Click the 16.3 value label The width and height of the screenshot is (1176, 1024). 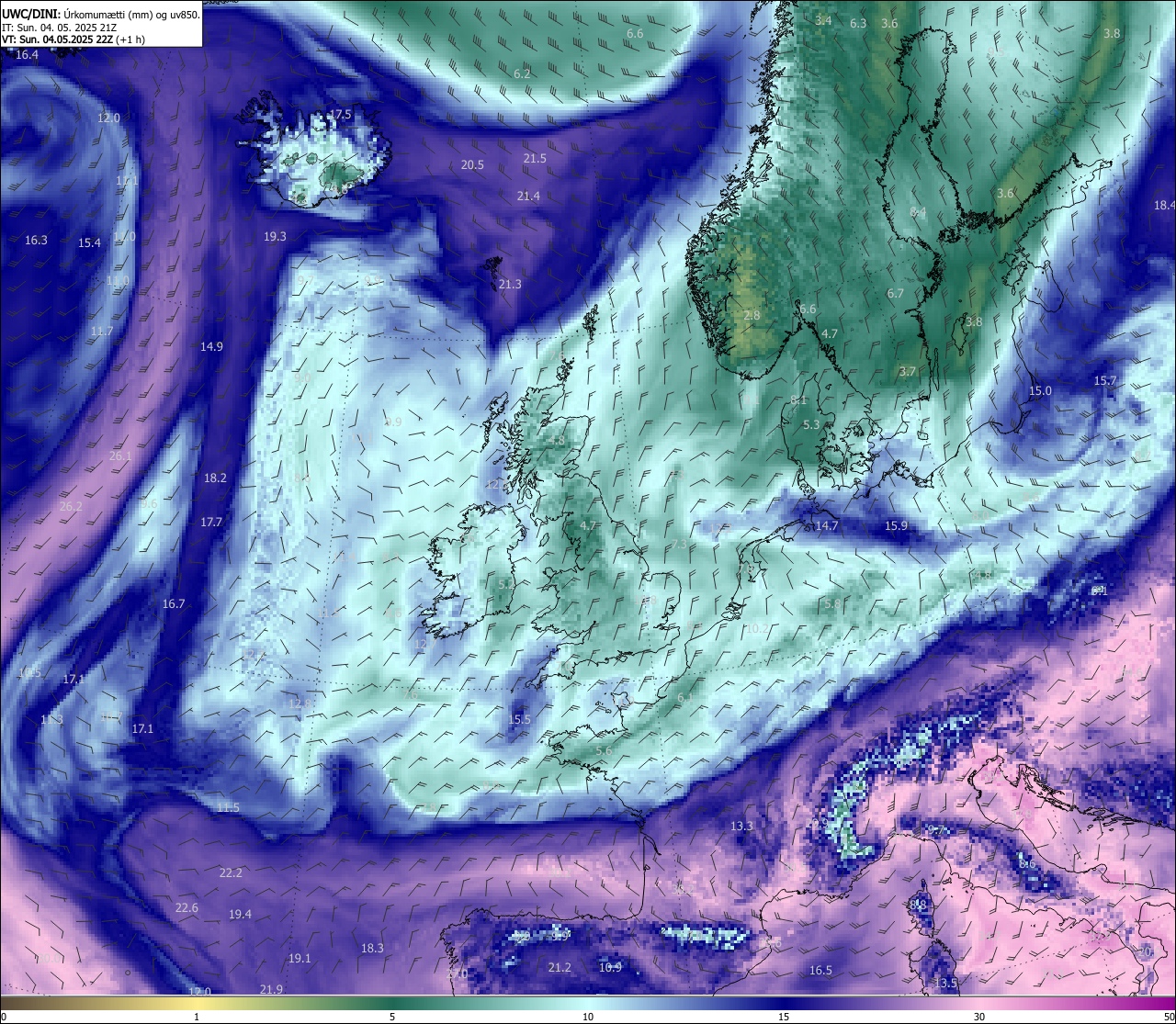click(x=36, y=241)
